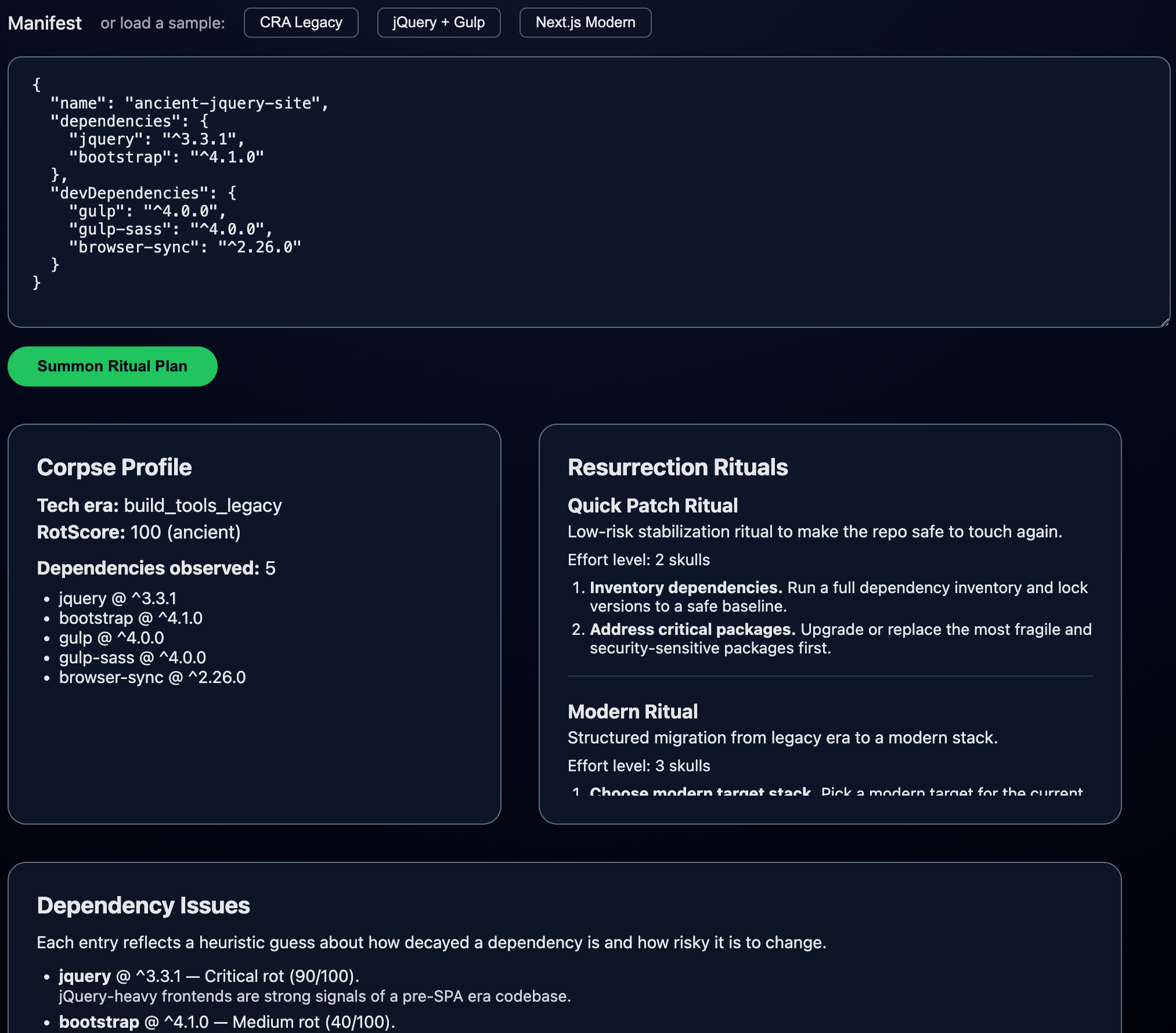
Task: Click the Dependency Issues heading
Action: pos(143,905)
